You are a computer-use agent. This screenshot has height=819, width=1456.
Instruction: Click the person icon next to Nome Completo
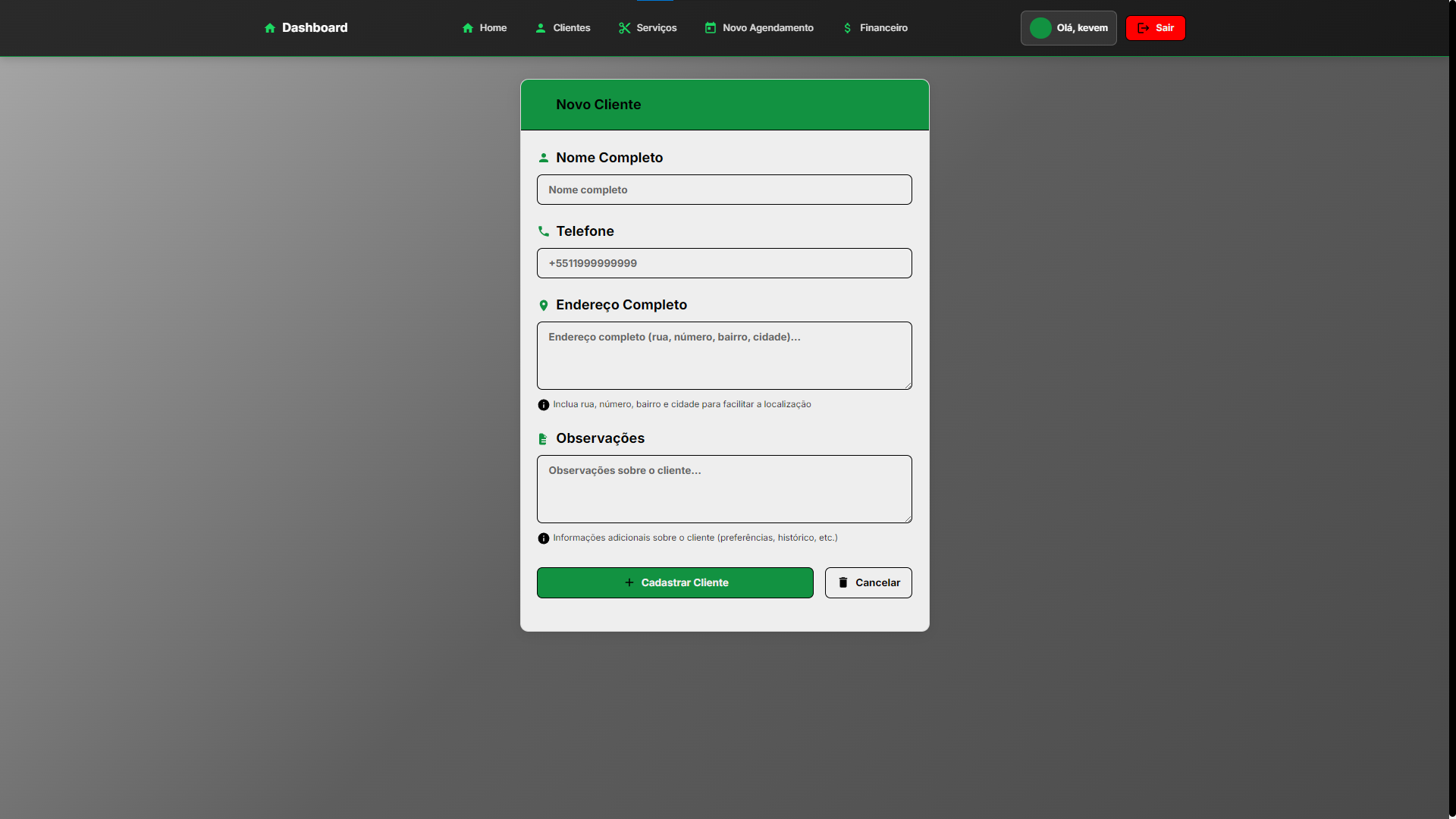544,158
